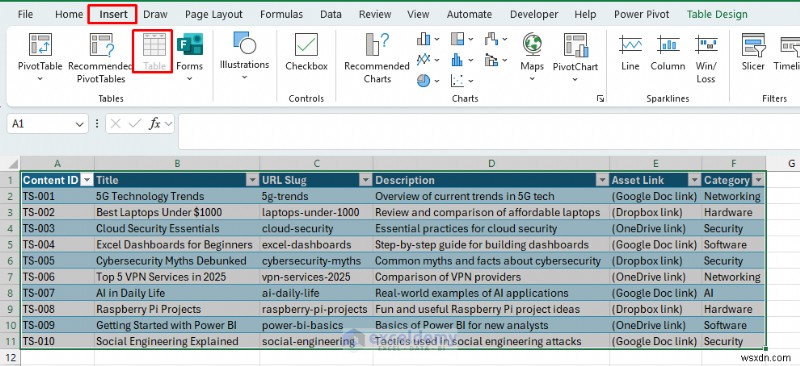Click the formula bar Cancel X icon
Screen dimensions: 800x366
(x=116, y=124)
